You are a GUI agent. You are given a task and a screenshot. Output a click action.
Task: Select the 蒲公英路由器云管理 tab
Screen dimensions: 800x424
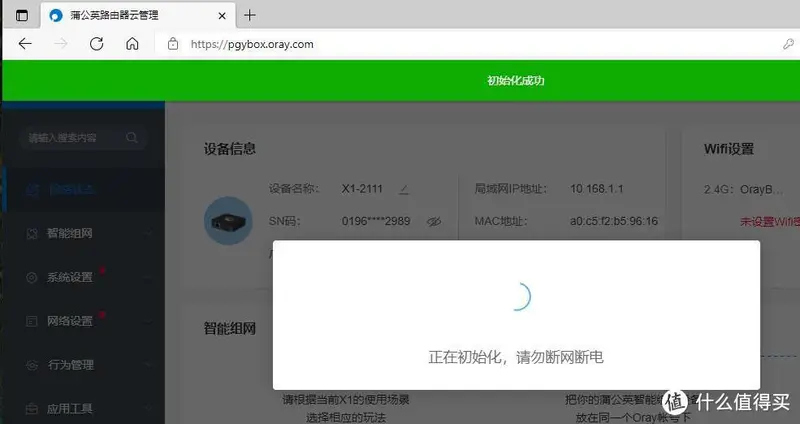tap(138, 15)
